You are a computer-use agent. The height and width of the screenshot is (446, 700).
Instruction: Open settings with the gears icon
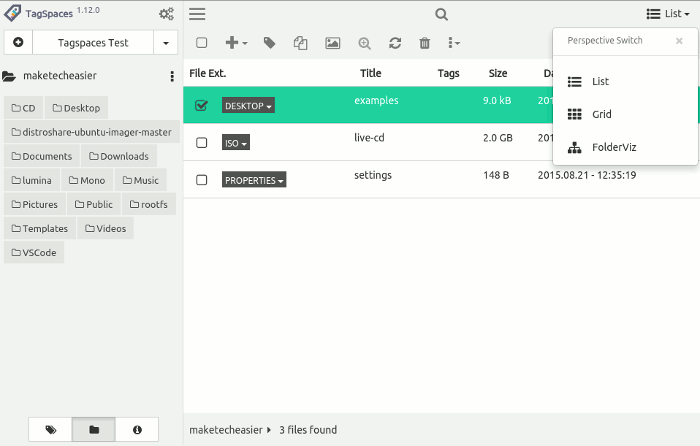[166, 14]
